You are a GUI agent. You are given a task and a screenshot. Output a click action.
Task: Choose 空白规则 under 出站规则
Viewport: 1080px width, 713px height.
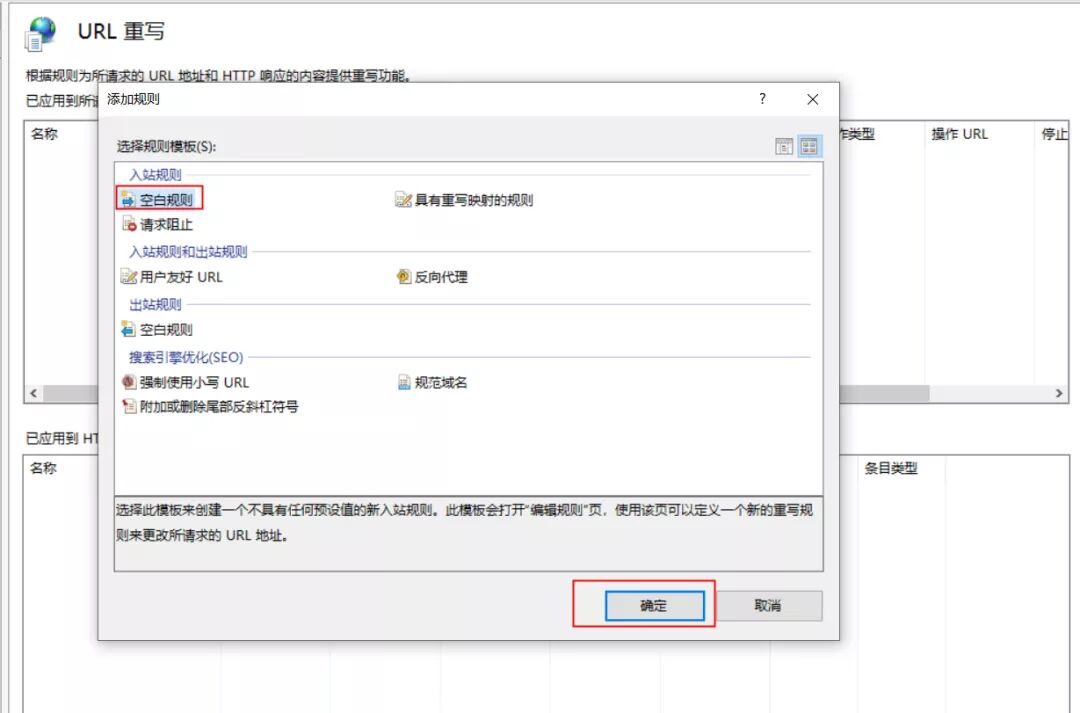(158, 329)
